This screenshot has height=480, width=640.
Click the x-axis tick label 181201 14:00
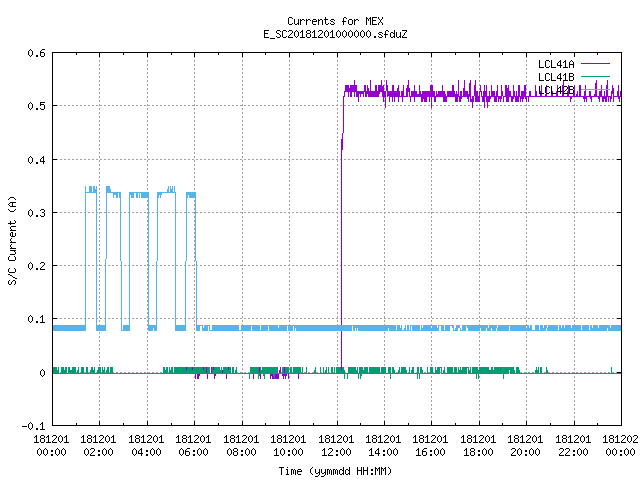[383, 446]
